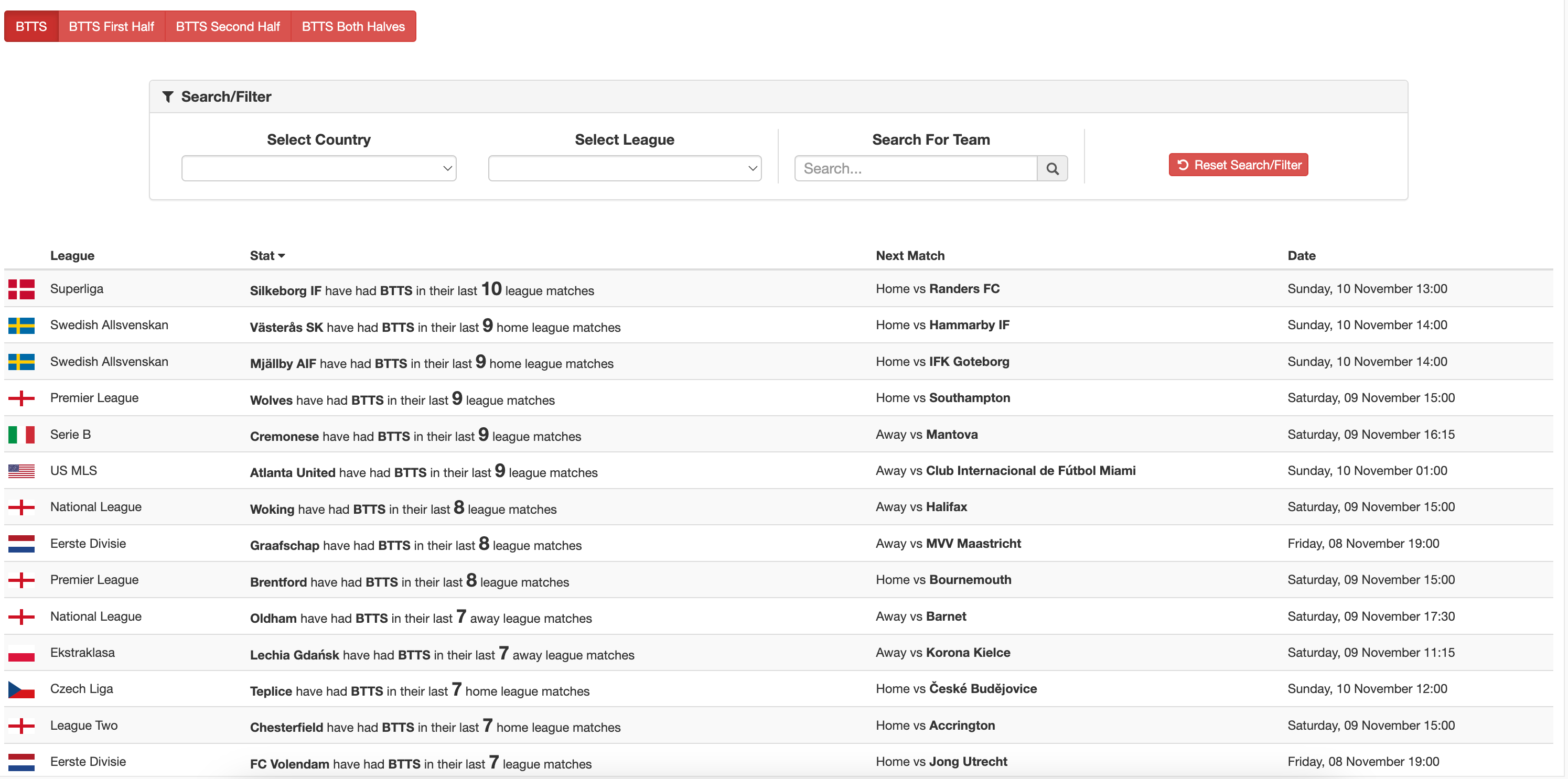Click the Netherlands flag beside Graafschap row
Screen dimensions: 1568x779
point(22,544)
